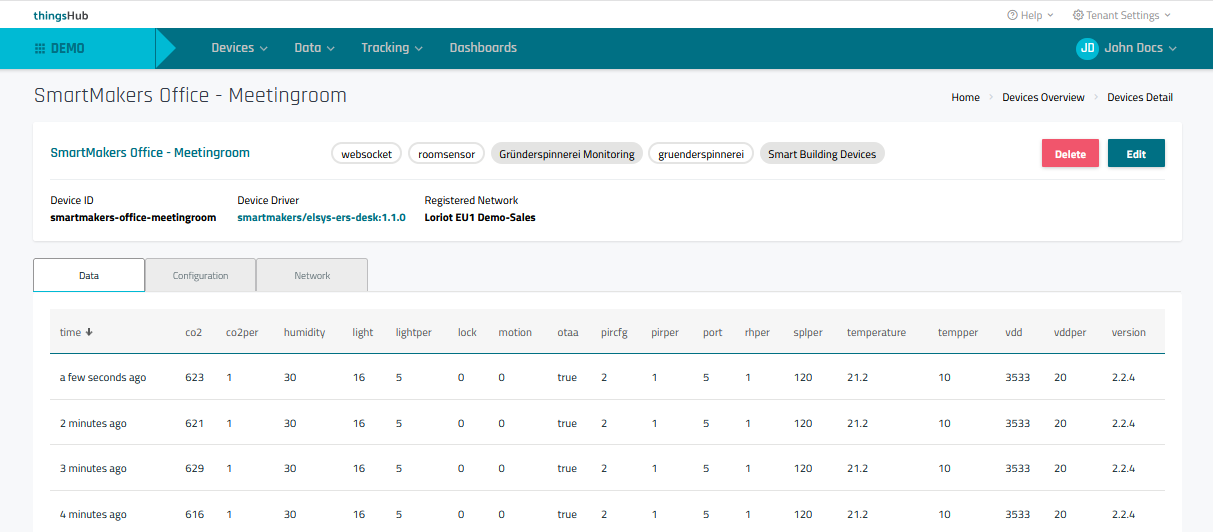Expand the Data navigation dropdown
The height and width of the screenshot is (532, 1213).
(314, 48)
